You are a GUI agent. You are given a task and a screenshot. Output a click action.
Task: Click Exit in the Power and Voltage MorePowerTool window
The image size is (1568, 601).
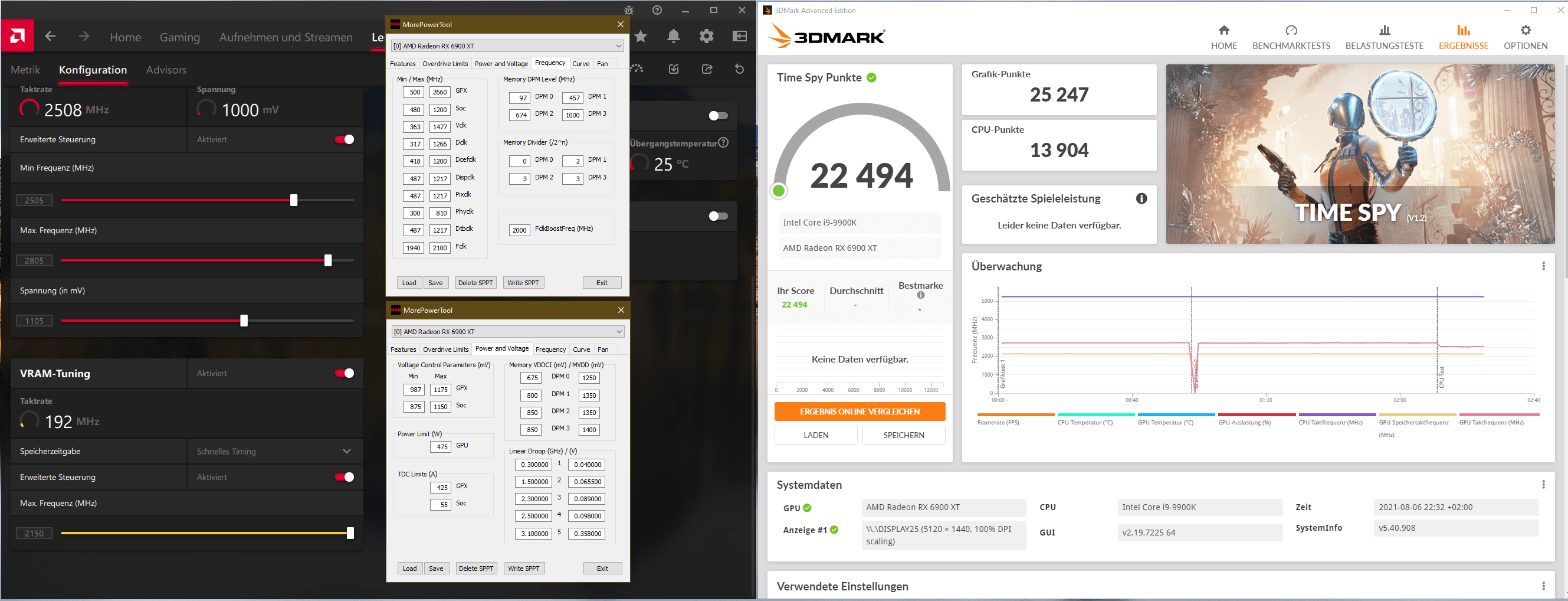603,568
